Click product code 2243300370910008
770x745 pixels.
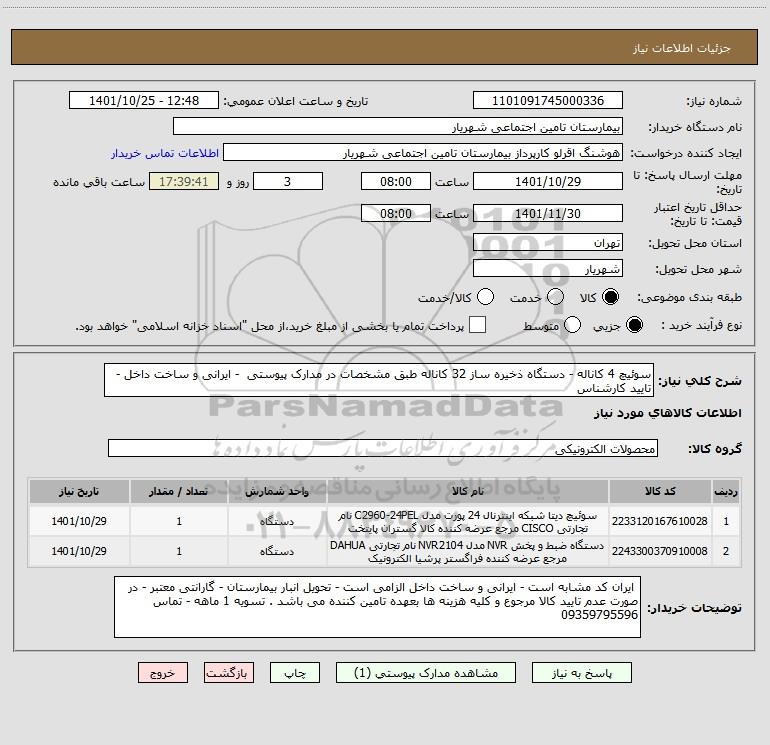[x=660, y=552]
